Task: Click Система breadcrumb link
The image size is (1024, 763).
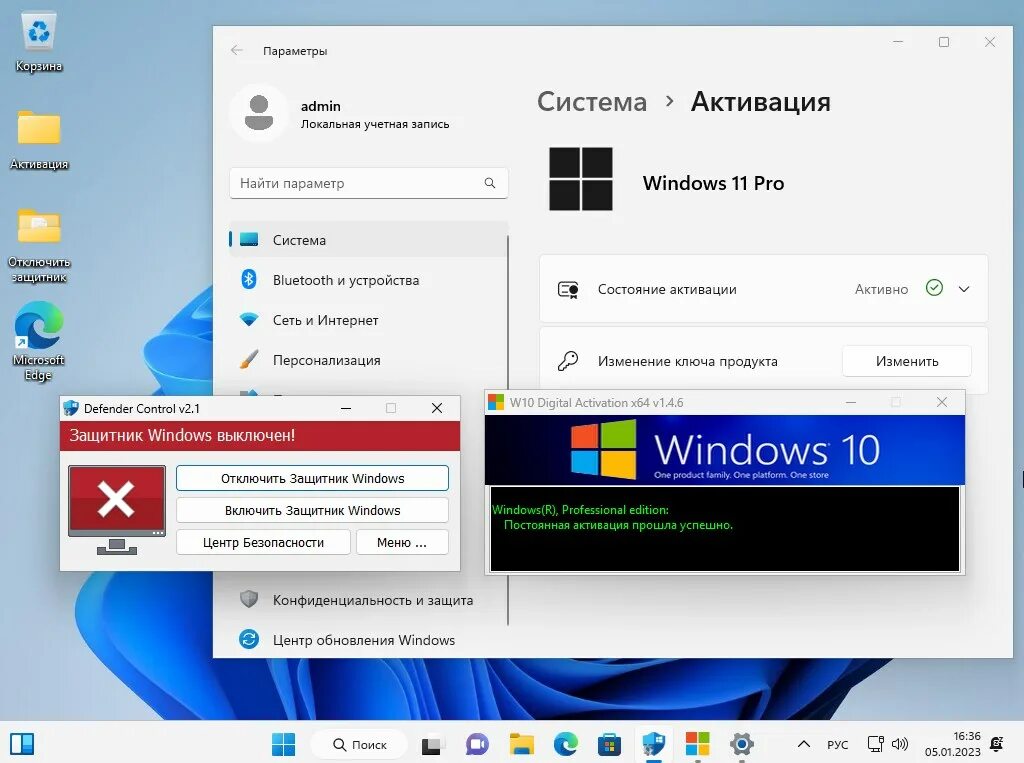Action: 592,102
